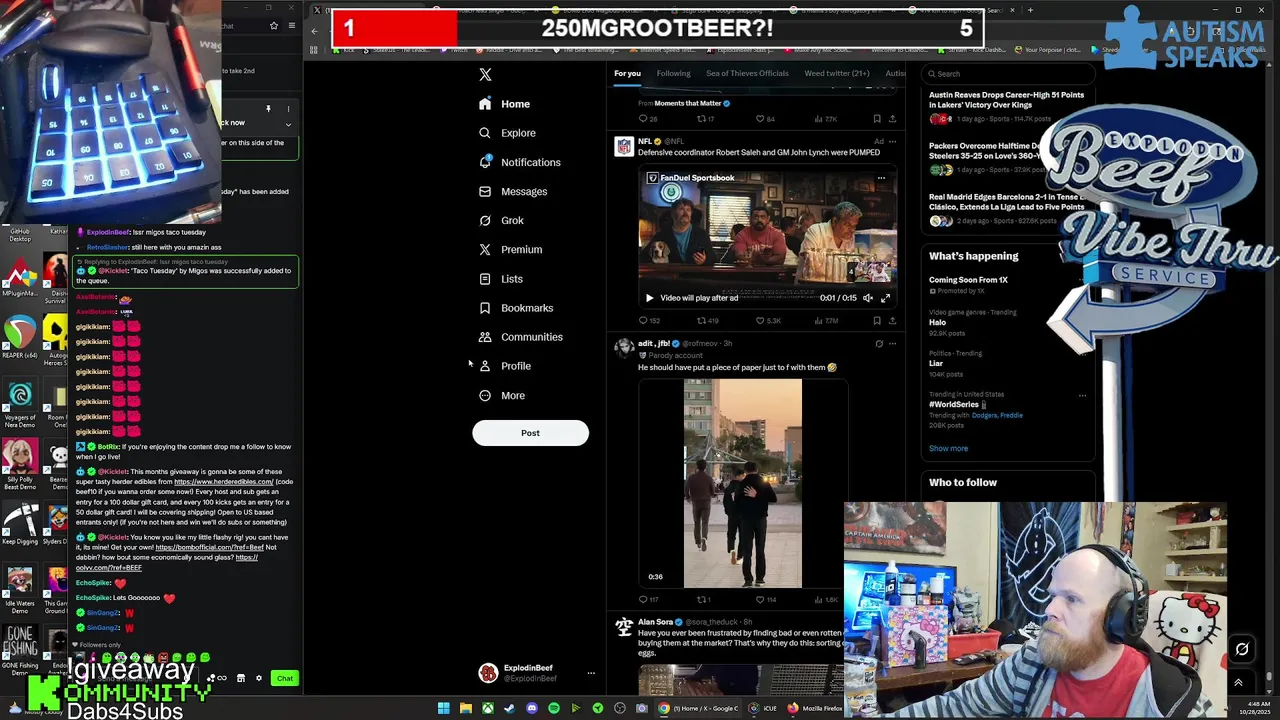The width and height of the screenshot is (1280, 720).
Task: Open the adit, jfb! walking video thumbnail
Action: 743,483
